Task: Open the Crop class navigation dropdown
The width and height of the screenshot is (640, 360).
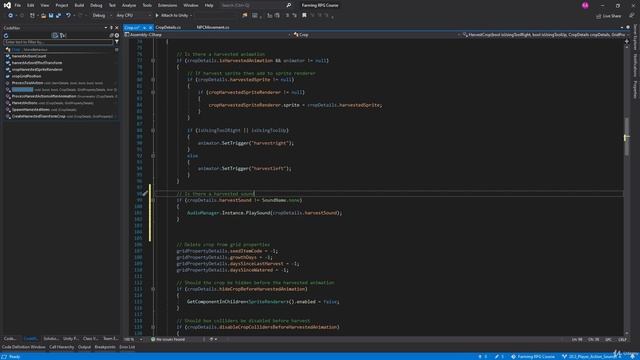Action: click(x=377, y=35)
